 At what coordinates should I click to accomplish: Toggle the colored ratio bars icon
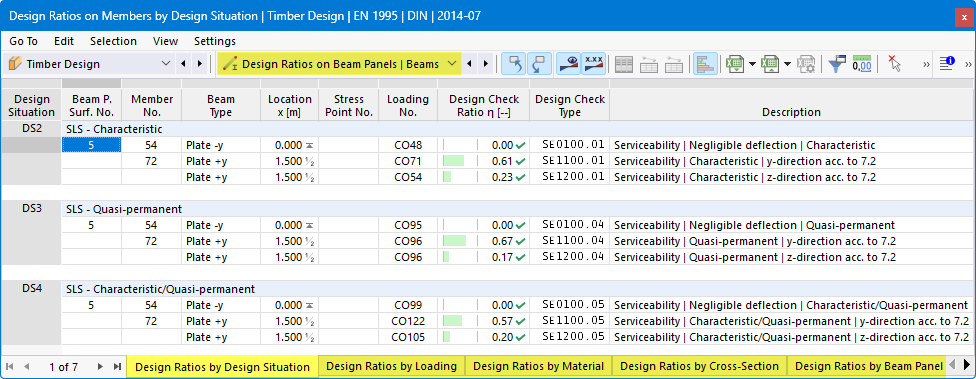pyautogui.click(x=705, y=63)
